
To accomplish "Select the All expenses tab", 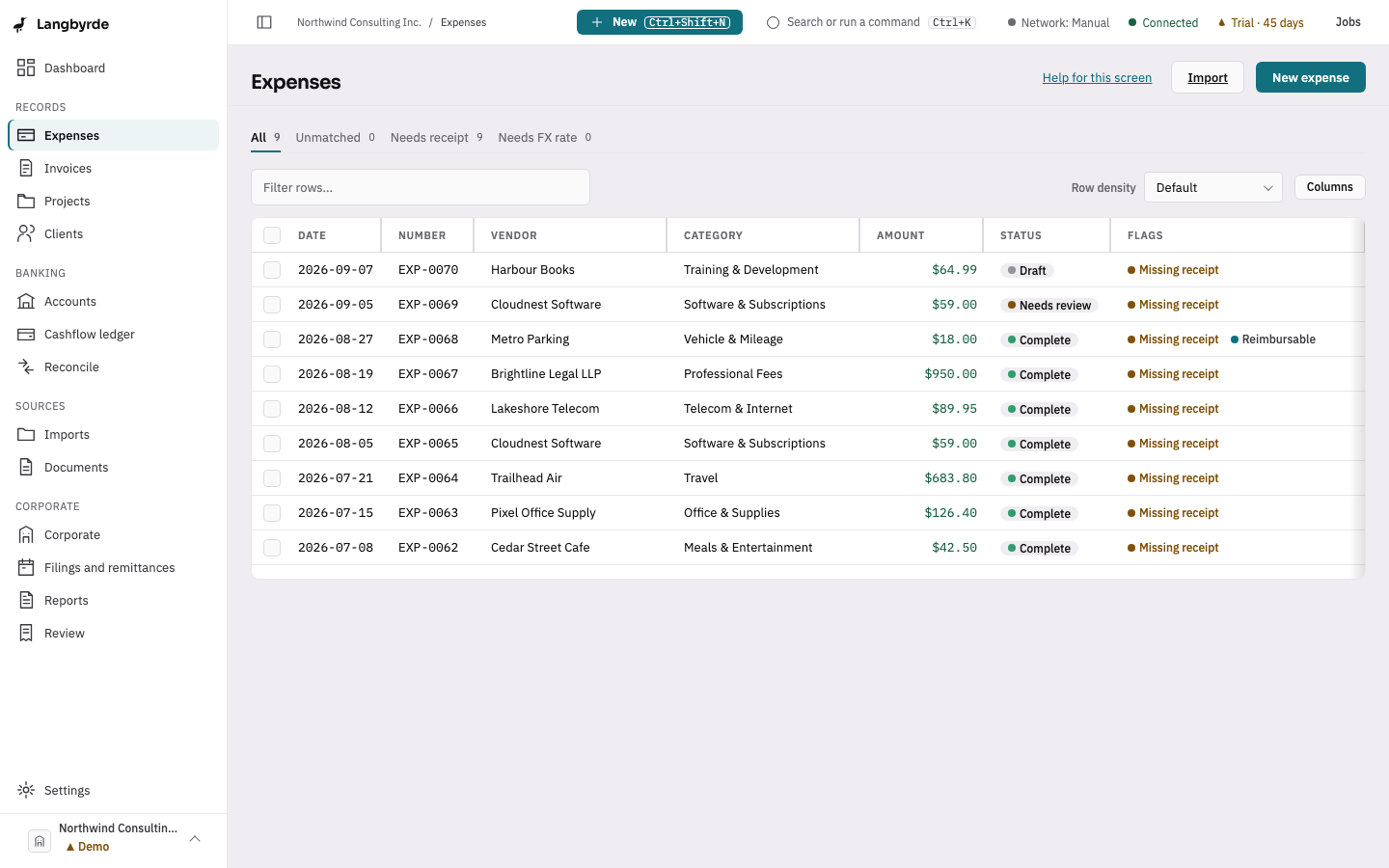I will click(x=265, y=138).
